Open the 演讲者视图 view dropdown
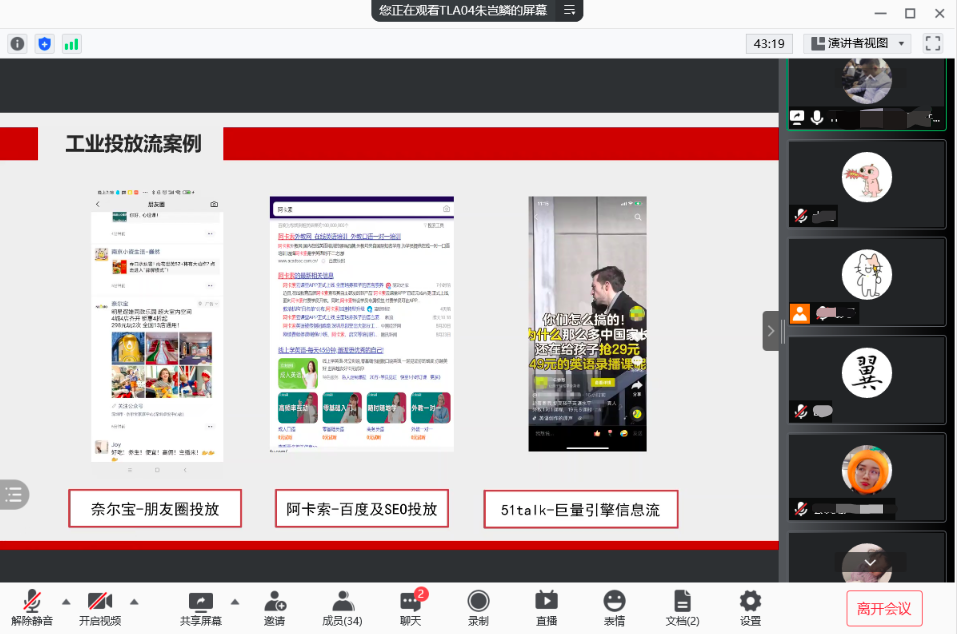The height and width of the screenshot is (634, 957). pos(857,43)
